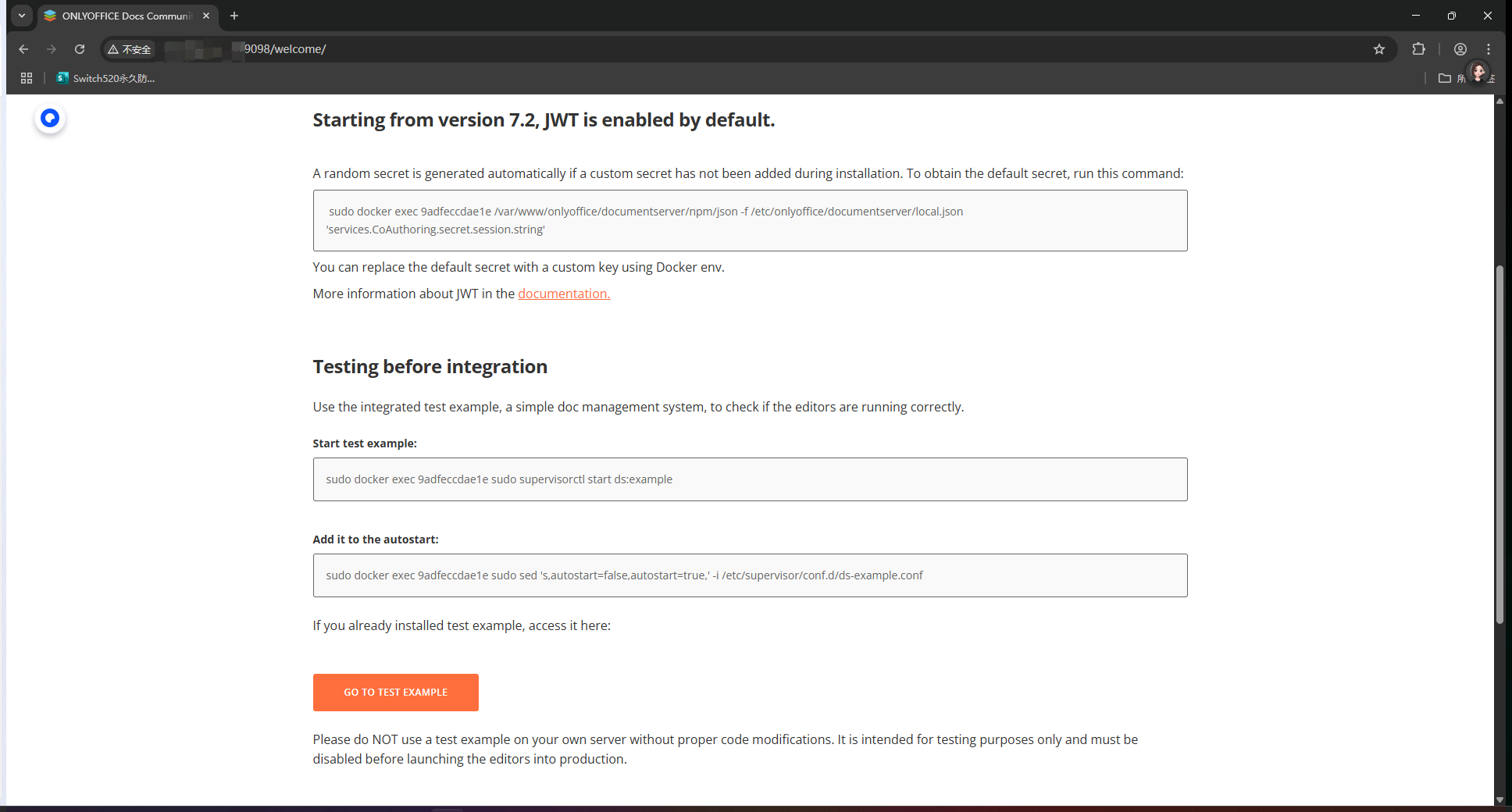Open the apps grid in bookmarks bar
Viewport: 1512px width, 812px height.
click(x=27, y=78)
